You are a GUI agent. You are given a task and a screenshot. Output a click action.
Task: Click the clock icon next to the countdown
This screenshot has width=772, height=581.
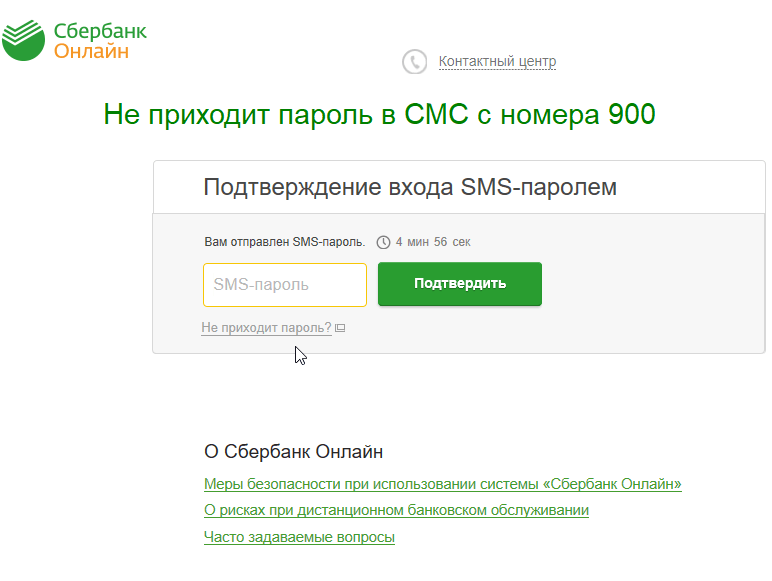tap(383, 242)
